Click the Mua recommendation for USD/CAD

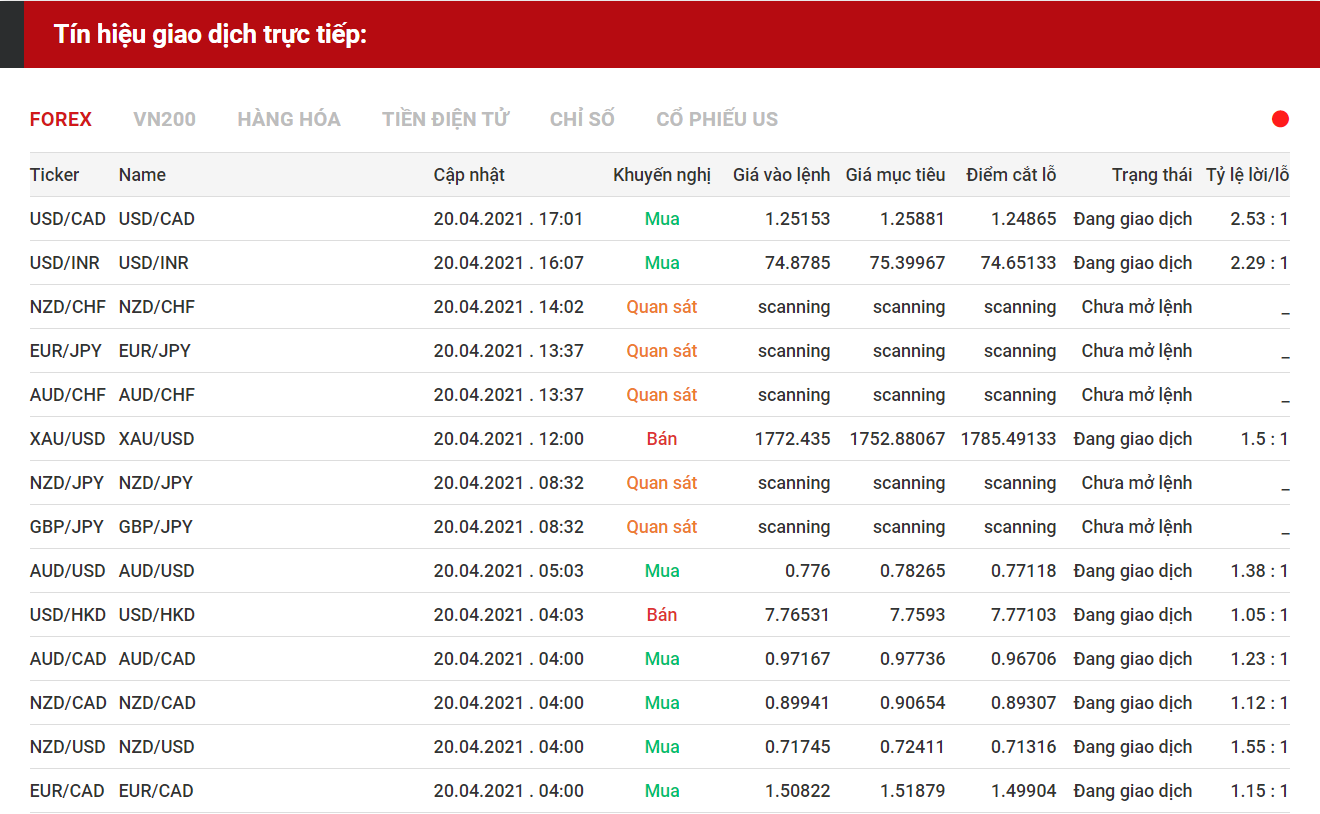662,219
